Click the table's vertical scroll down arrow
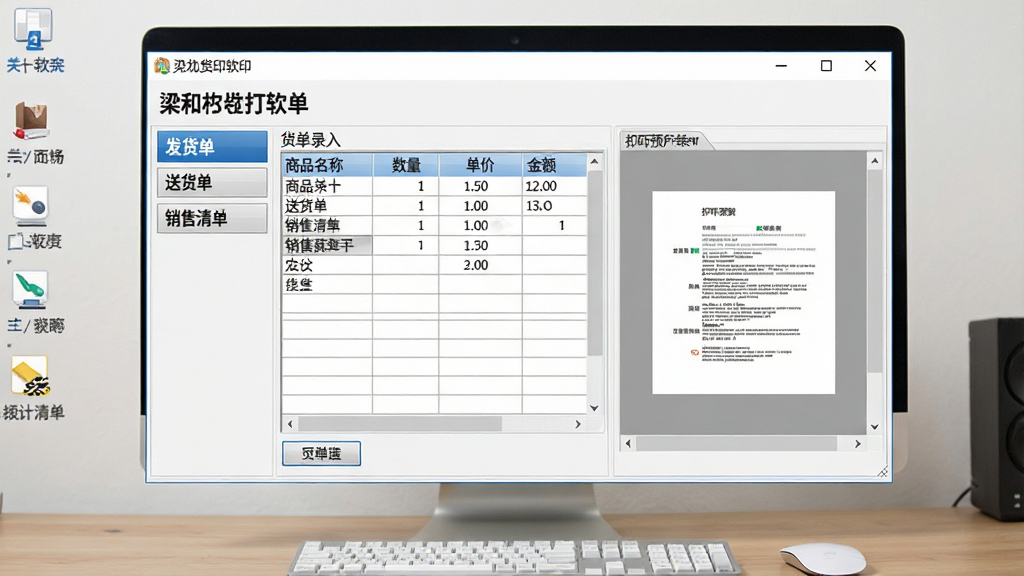This screenshot has height=576, width=1024. coord(594,408)
